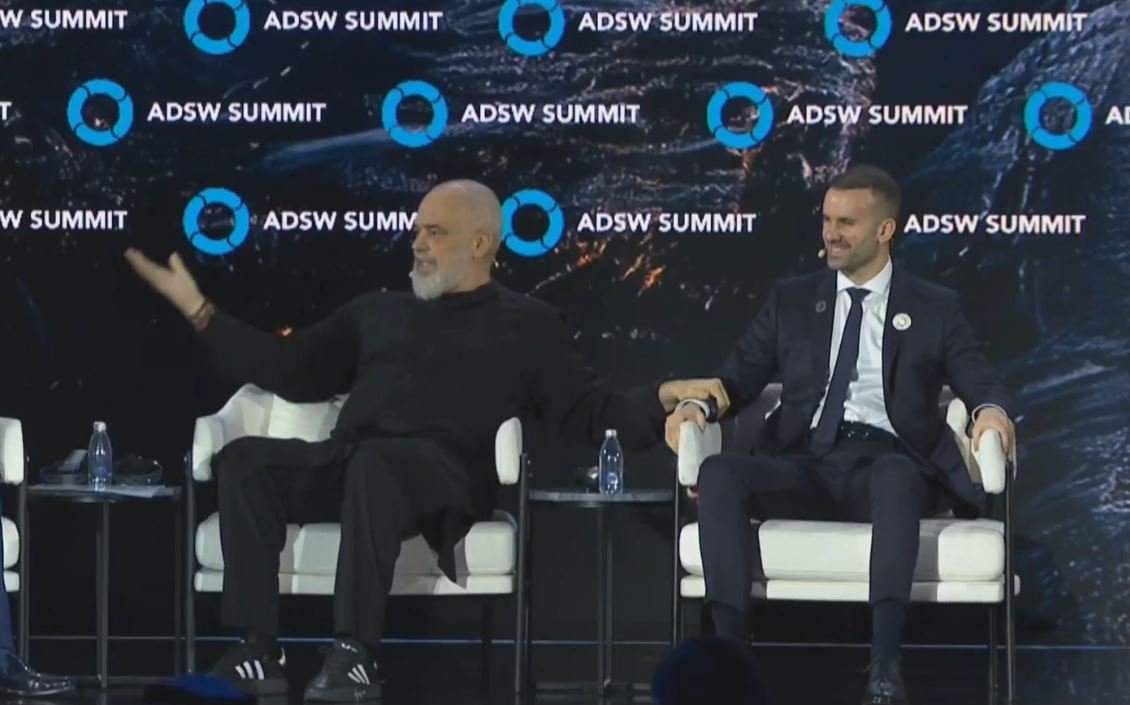The width and height of the screenshot is (1130, 705).
Task: Click the ADSW SUMMIT text partly hidden by bald head
Action: [x=339, y=221]
